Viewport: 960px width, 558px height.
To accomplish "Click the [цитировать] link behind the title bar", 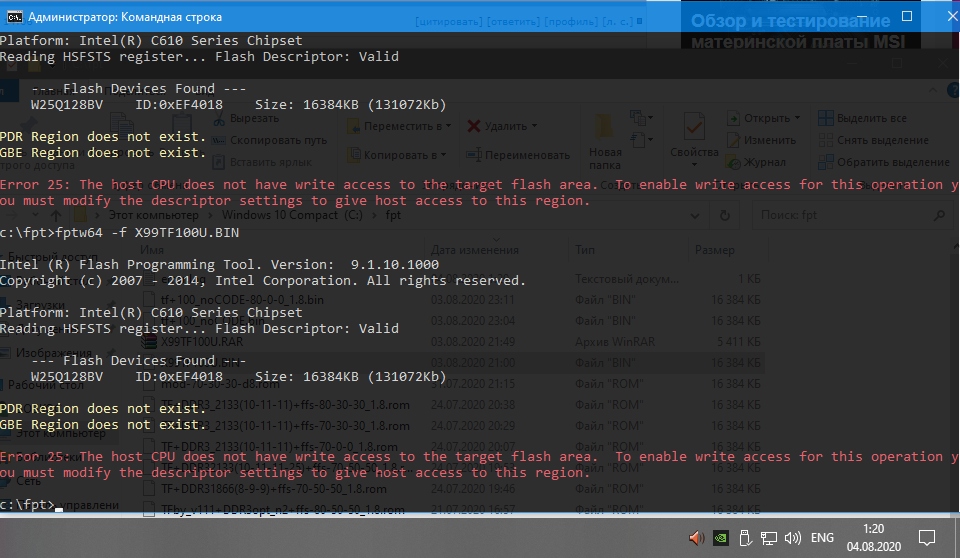I will pyautogui.click(x=448, y=21).
